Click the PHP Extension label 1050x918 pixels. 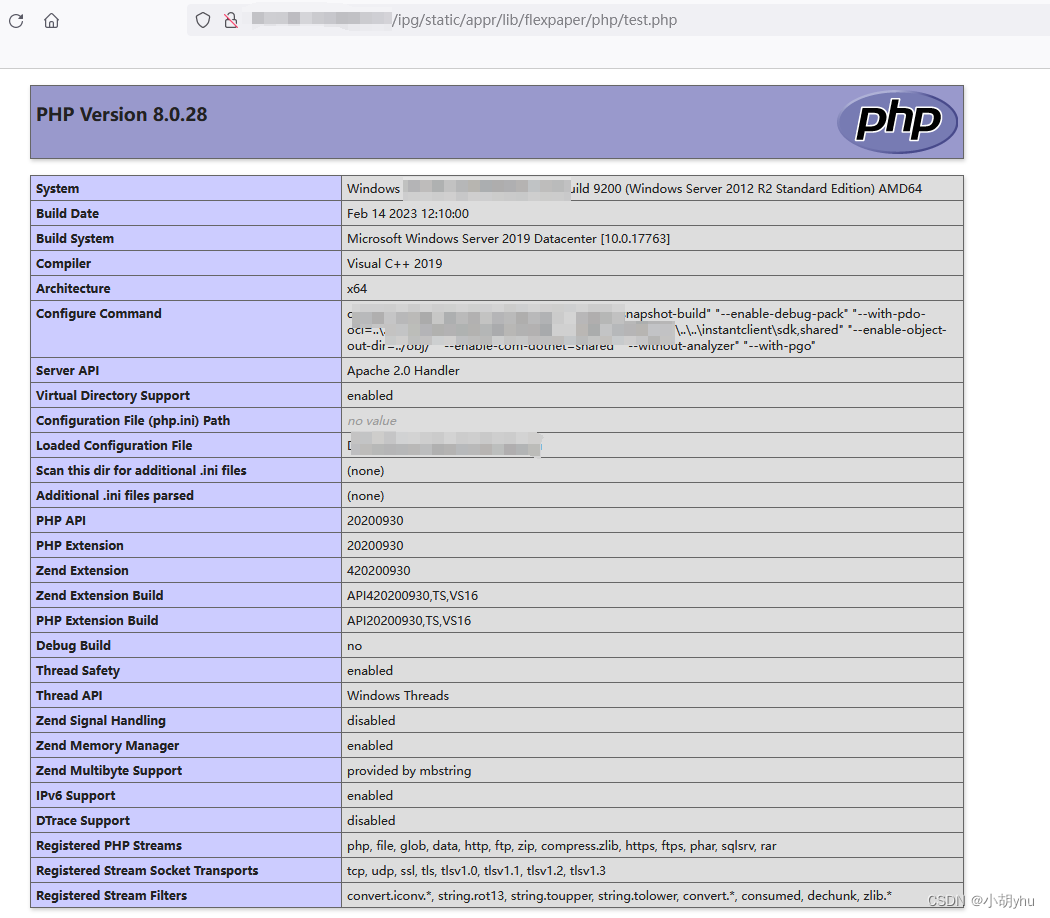coord(80,546)
